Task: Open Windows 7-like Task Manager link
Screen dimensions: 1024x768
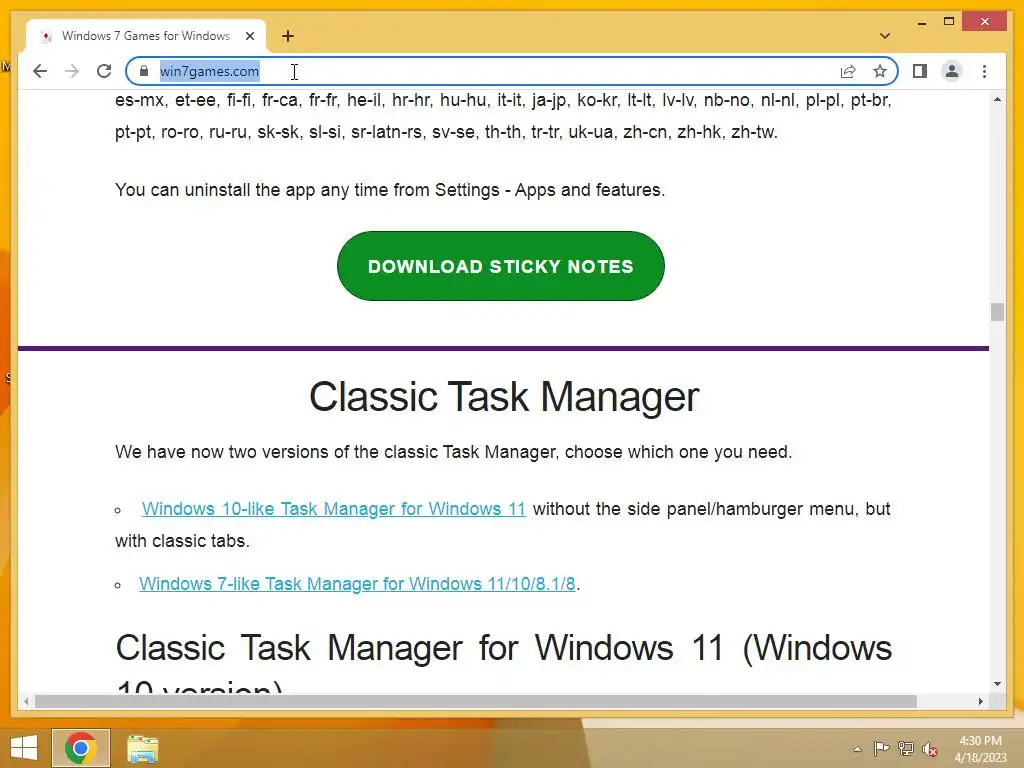Action: [x=357, y=584]
